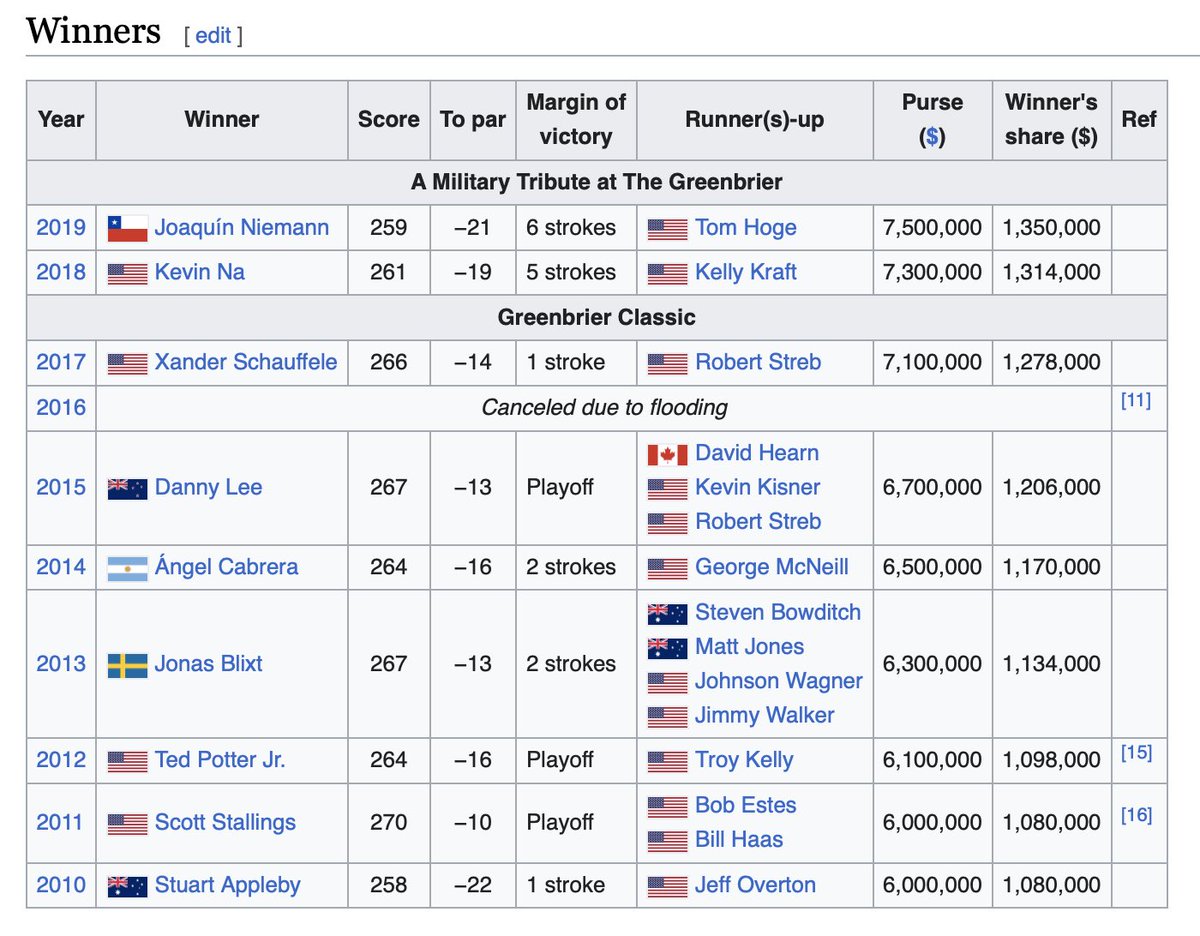Image resolution: width=1200 pixels, height=936 pixels.
Task: Open runner-up Matt Jones link
Action: pos(750,646)
